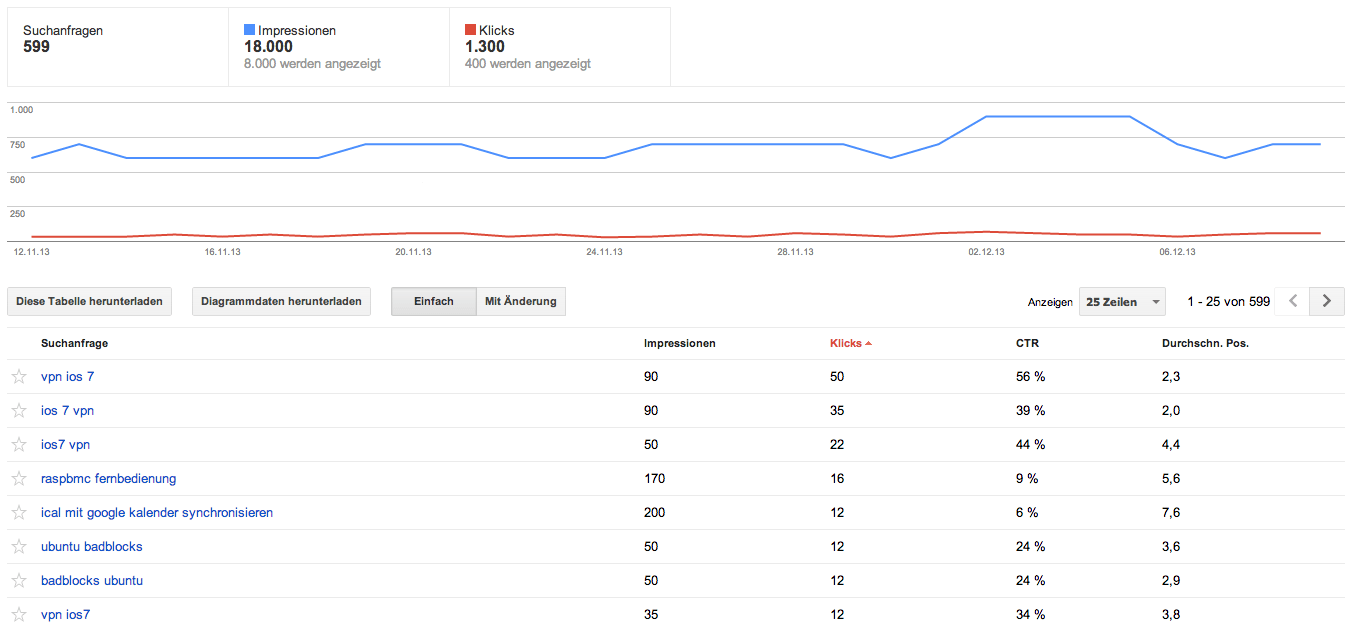Screen dimensions: 1359x626
Task: Switch to 'Mit Änderung' view
Action: click(521, 301)
